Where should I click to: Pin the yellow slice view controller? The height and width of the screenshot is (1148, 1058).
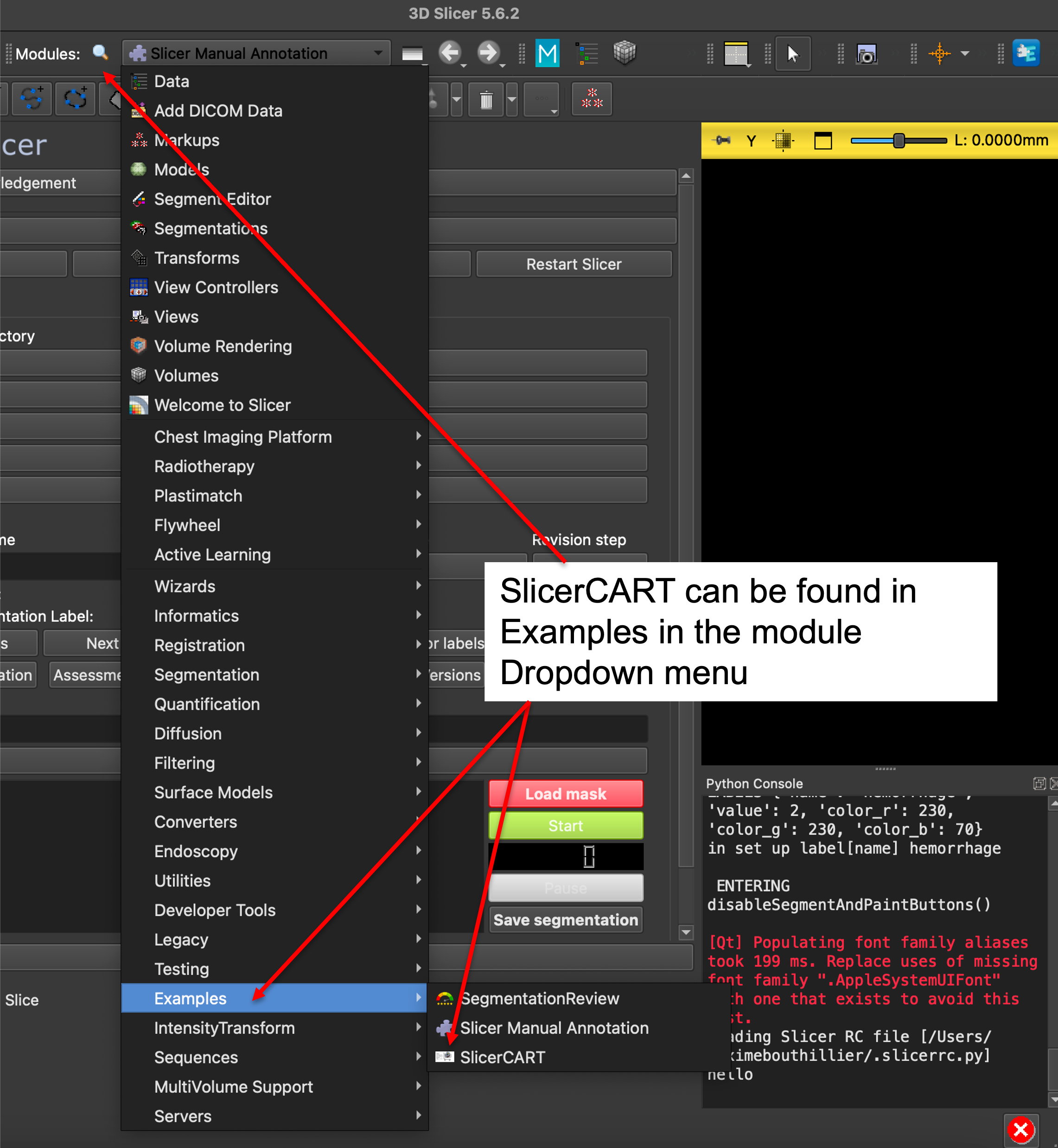click(722, 141)
